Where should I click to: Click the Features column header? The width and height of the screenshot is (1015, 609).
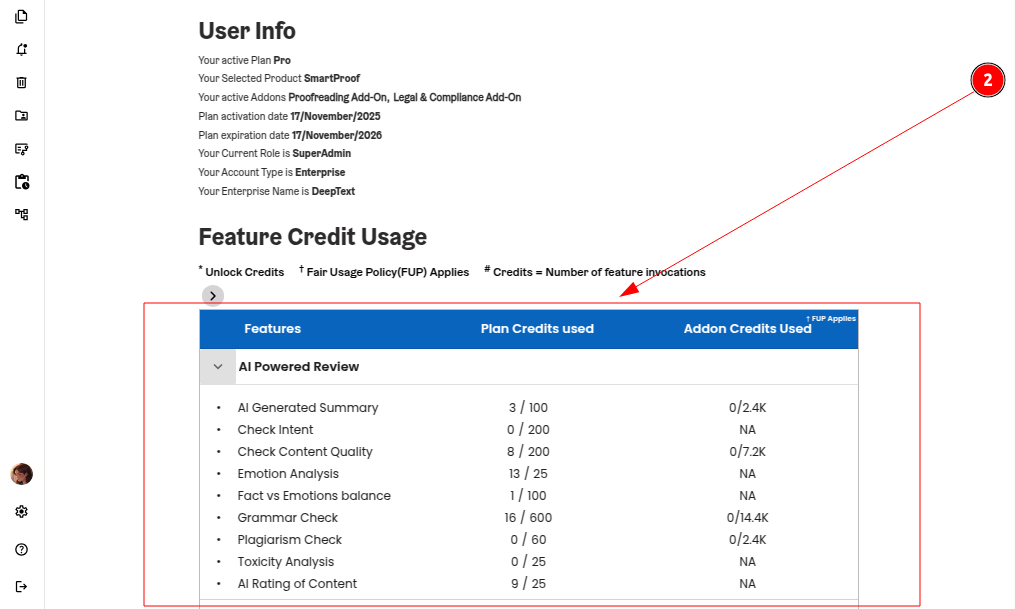tap(272, 329)
